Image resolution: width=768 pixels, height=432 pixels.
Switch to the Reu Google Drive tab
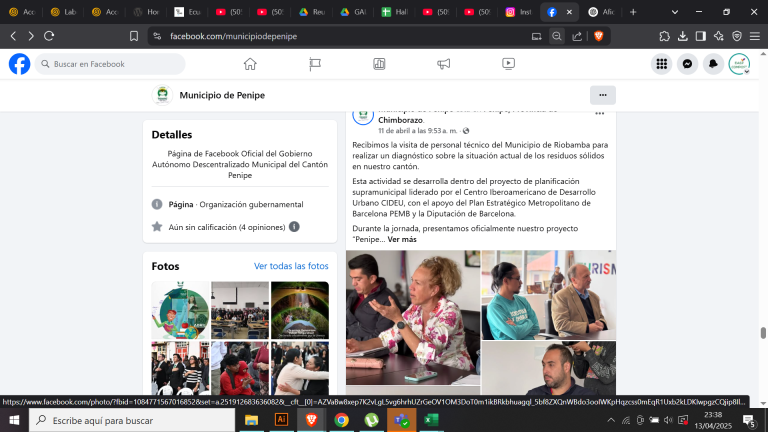point(312,12)
